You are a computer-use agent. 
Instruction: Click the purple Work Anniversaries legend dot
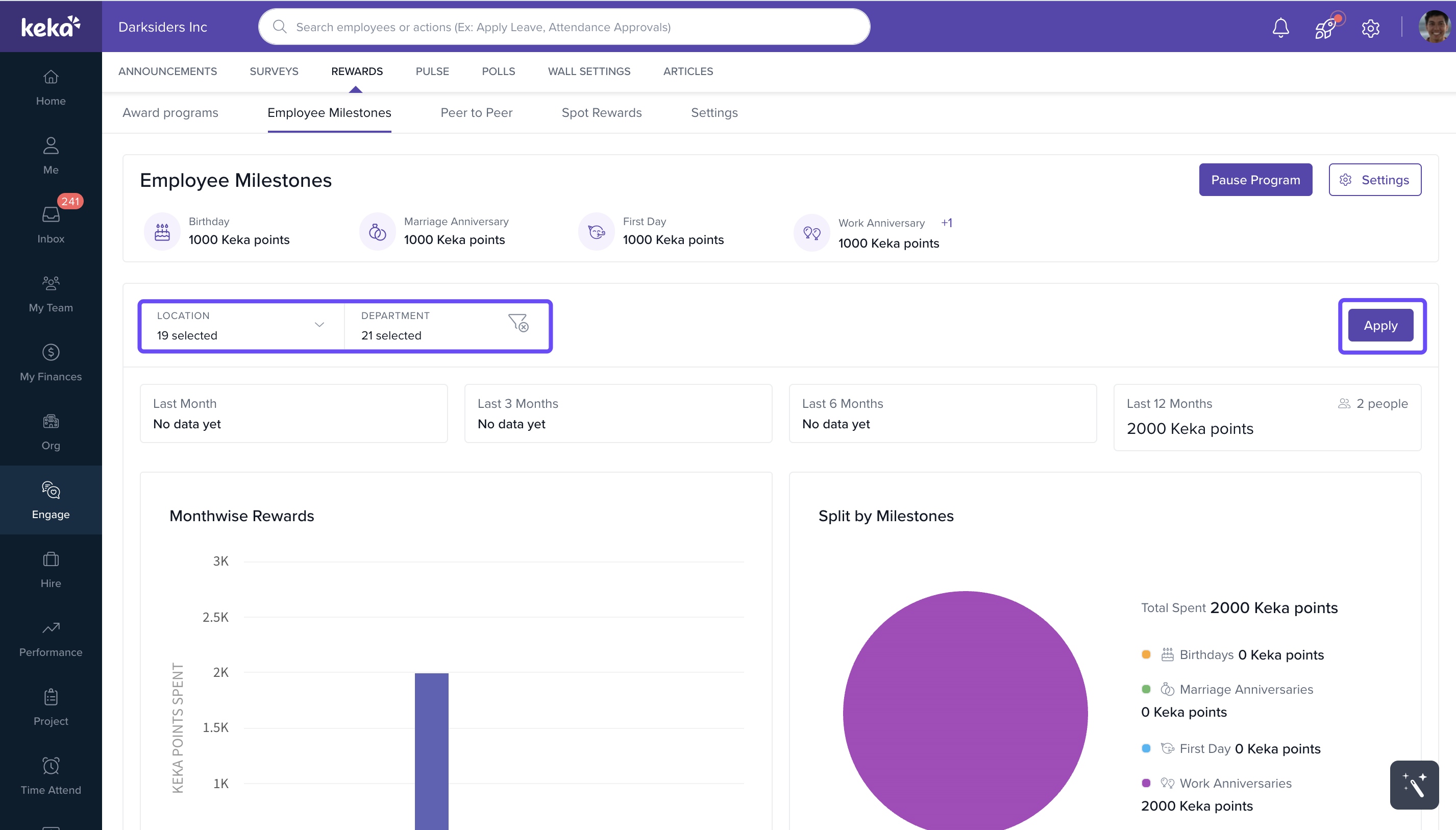[x=1146, y=783]
